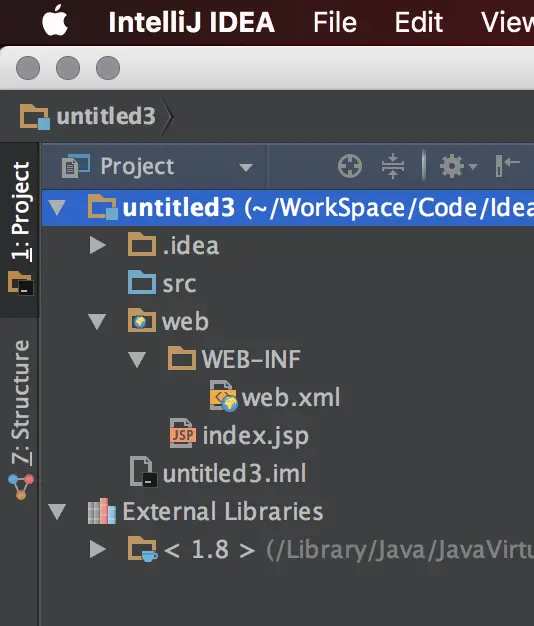This screenshot has height=626, width=534.
Task: Click the web.xml deployment descriptor icon
Action: [223, 396]
